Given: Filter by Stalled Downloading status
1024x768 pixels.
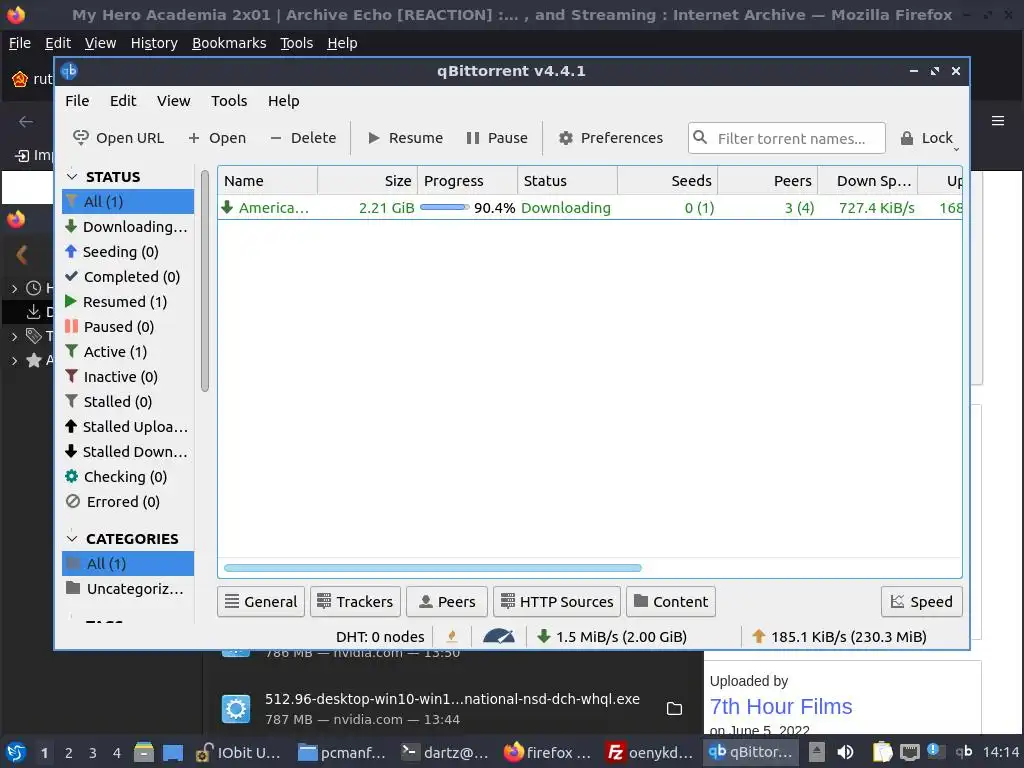Looking at the screenshot, I should [128, 452].
